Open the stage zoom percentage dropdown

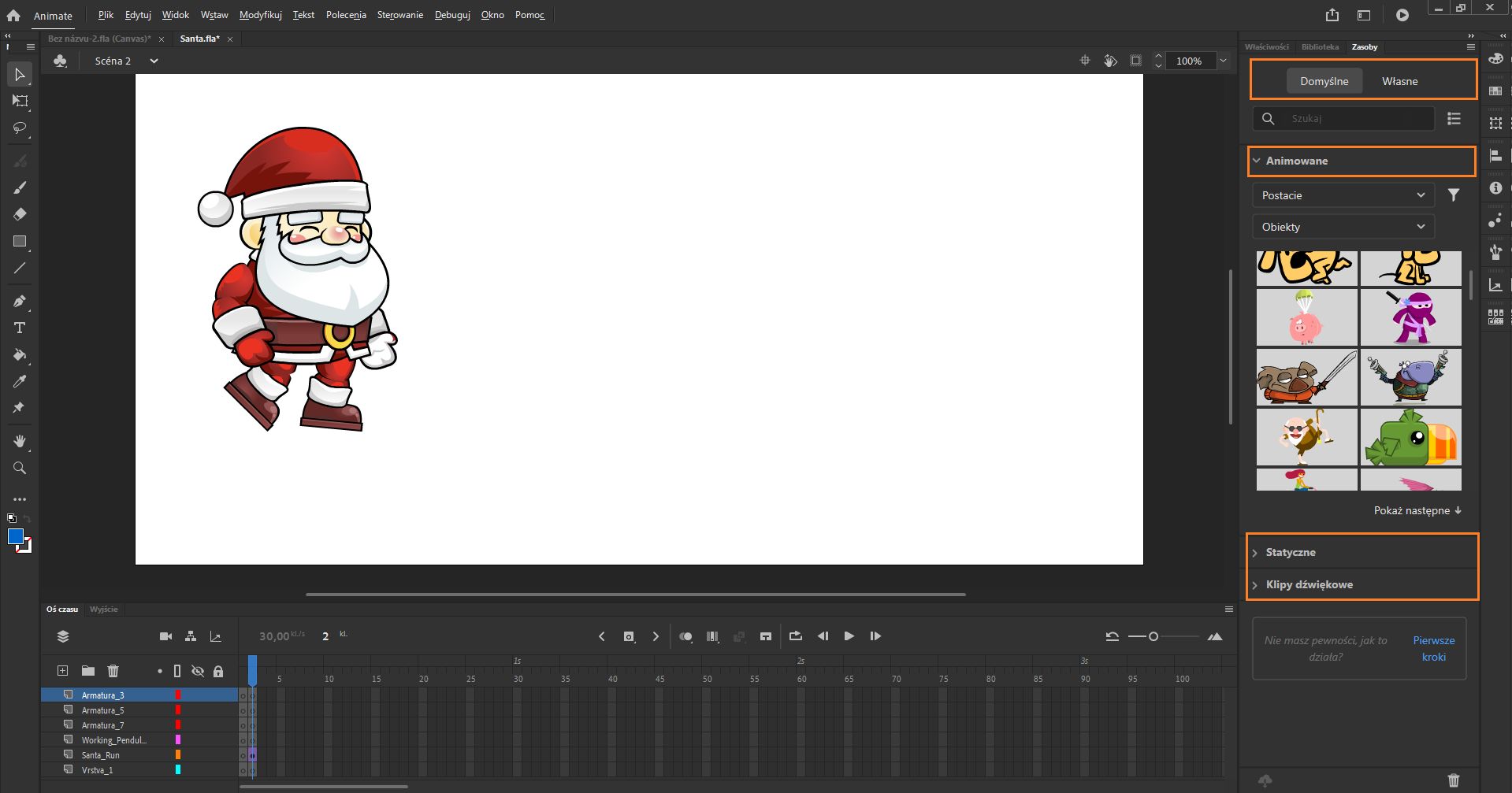tap(1224, 61)
